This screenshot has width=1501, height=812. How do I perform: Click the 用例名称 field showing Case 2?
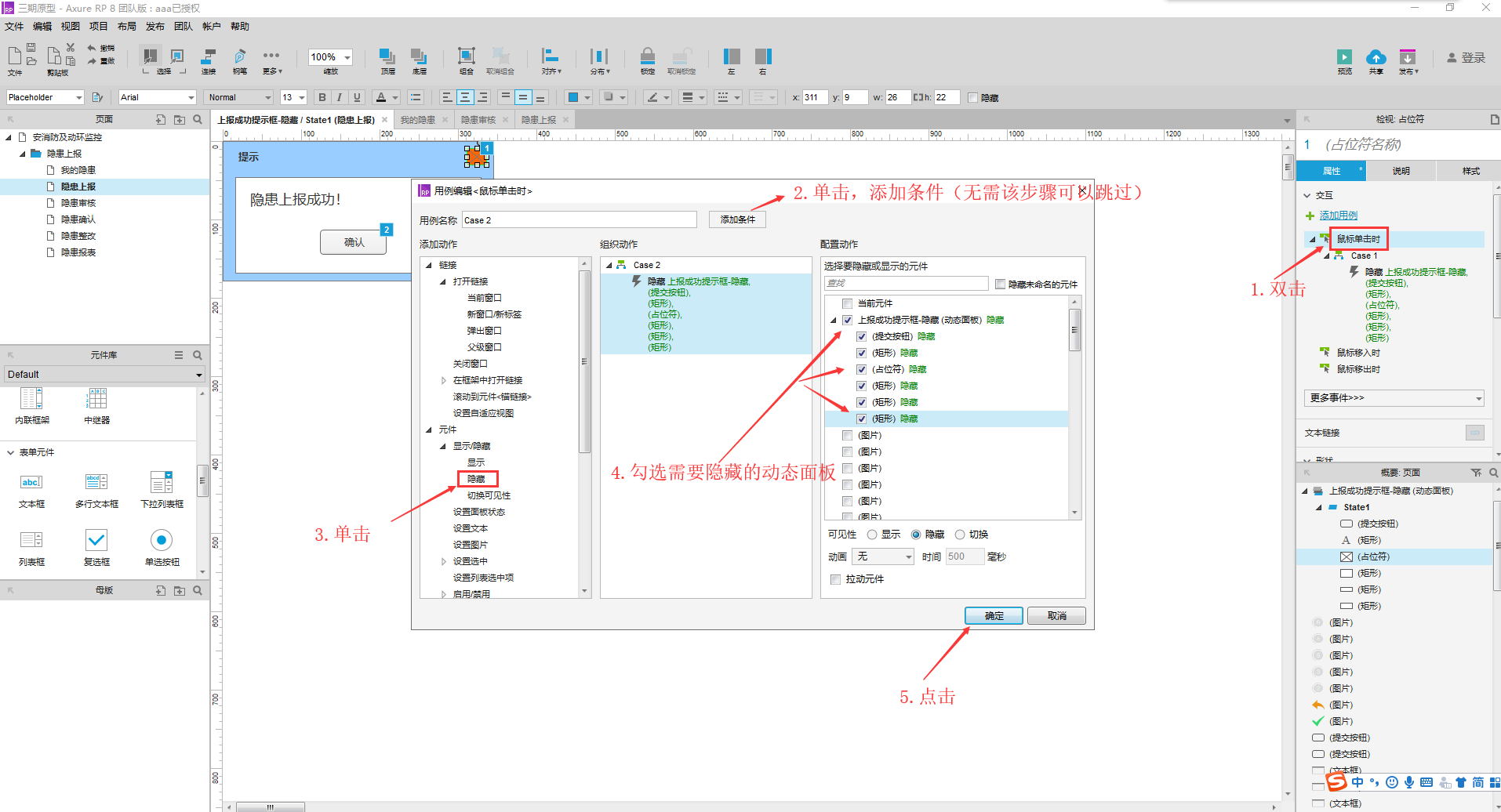click(x=579, y=219)
